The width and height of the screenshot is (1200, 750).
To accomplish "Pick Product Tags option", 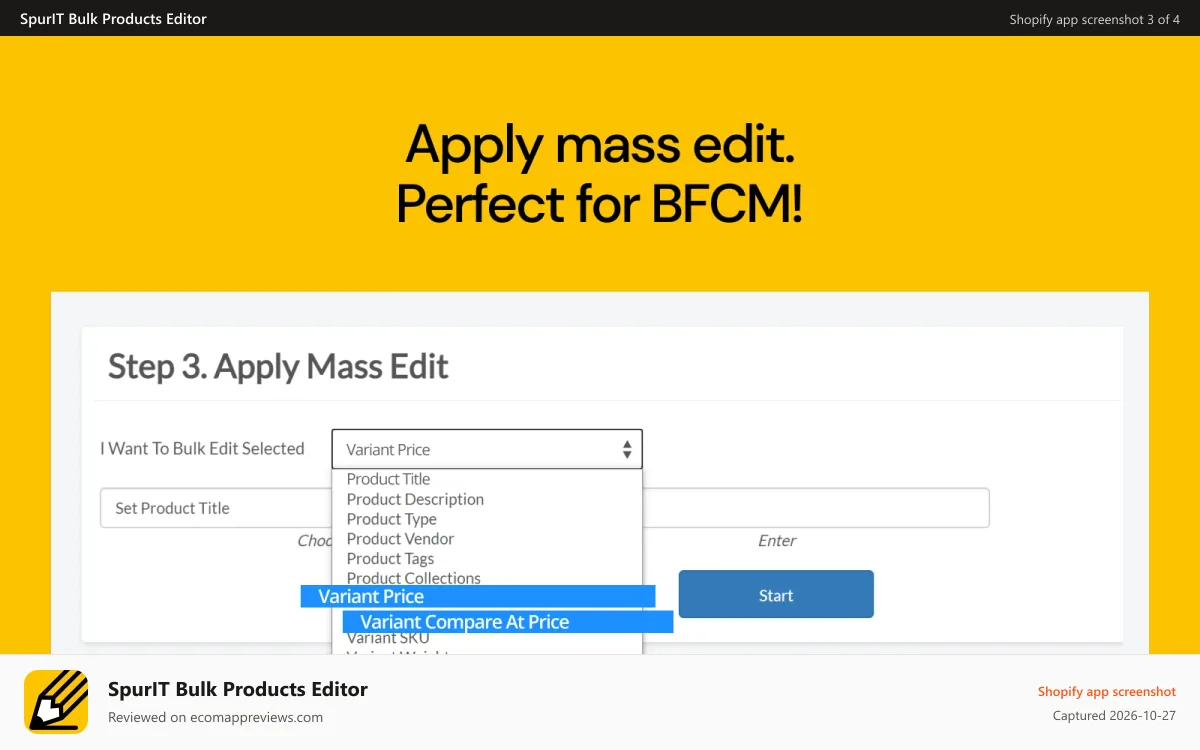I will coord(390,559).
